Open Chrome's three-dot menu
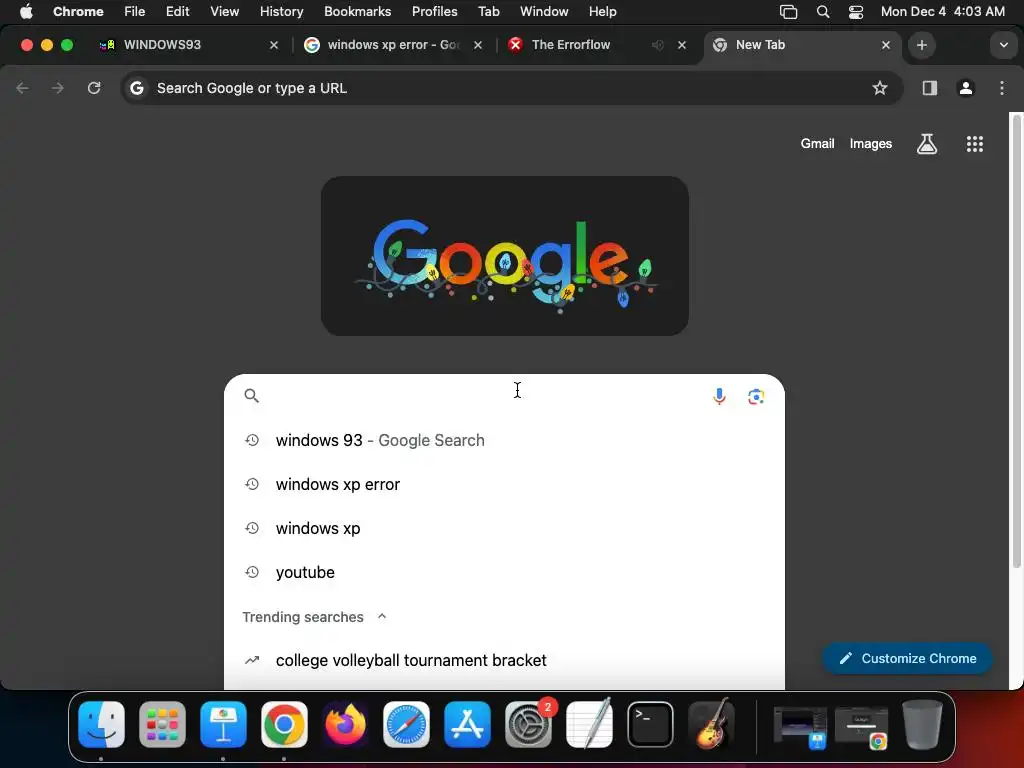Screen dimensions: 1024x768 coord(1002,88)
